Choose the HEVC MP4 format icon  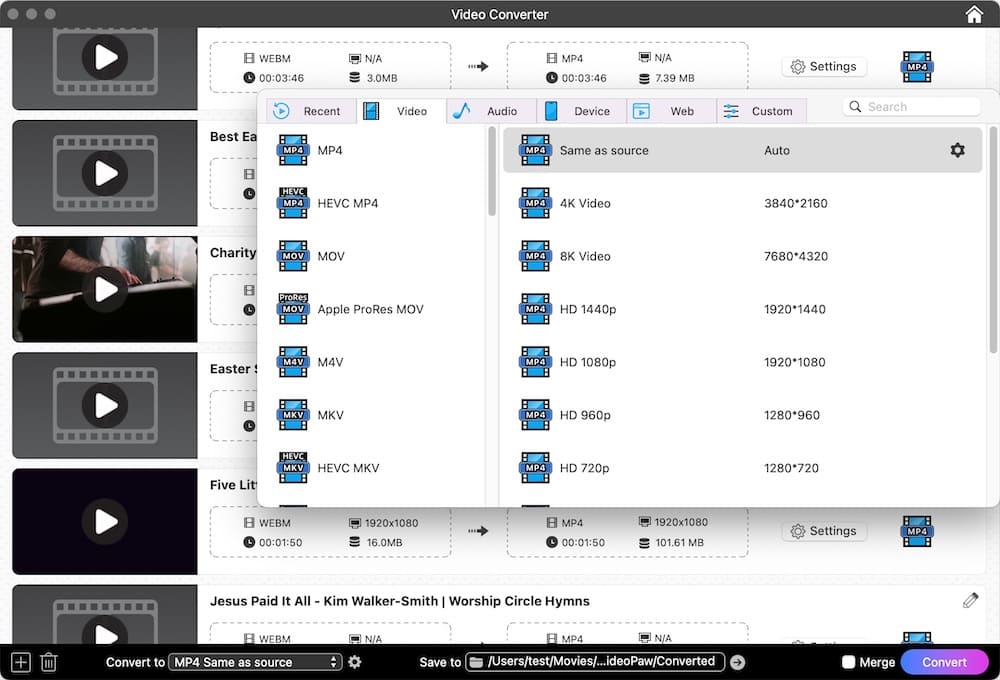point(293,203)
